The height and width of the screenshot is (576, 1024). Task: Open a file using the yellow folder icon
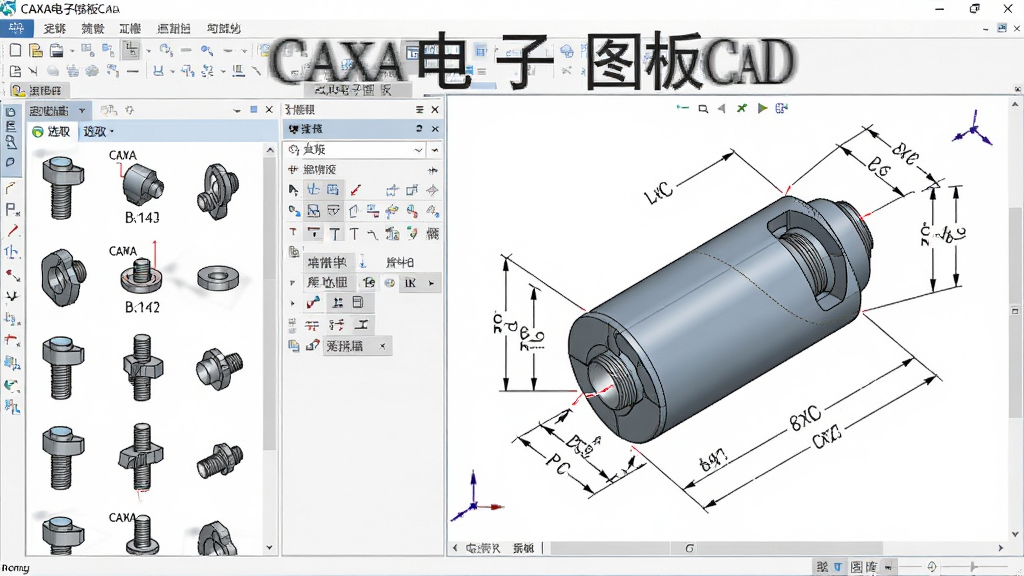(36, 50)
